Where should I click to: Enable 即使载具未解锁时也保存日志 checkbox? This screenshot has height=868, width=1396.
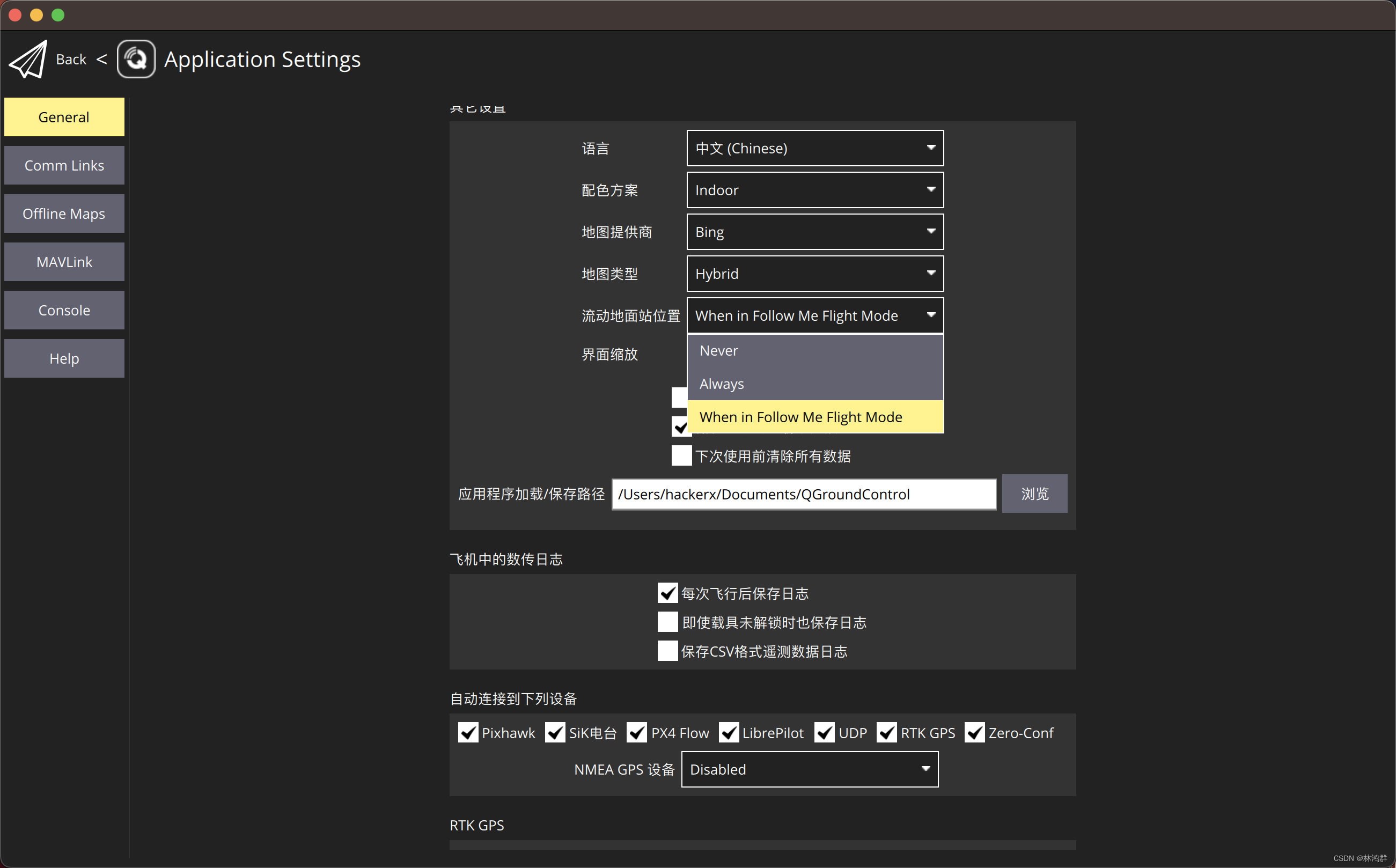667,622
